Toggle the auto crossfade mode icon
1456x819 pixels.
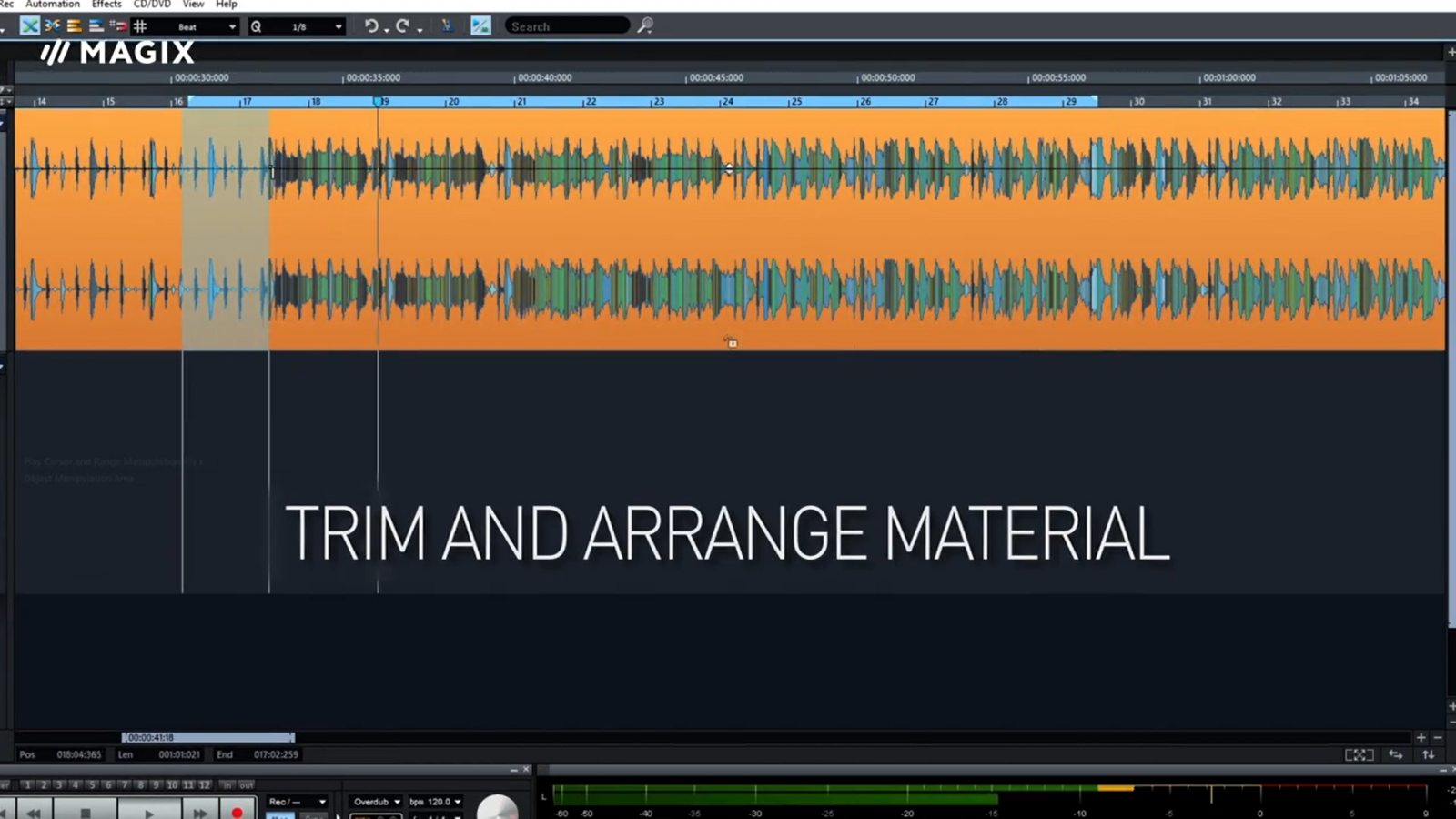click(30, 26)
